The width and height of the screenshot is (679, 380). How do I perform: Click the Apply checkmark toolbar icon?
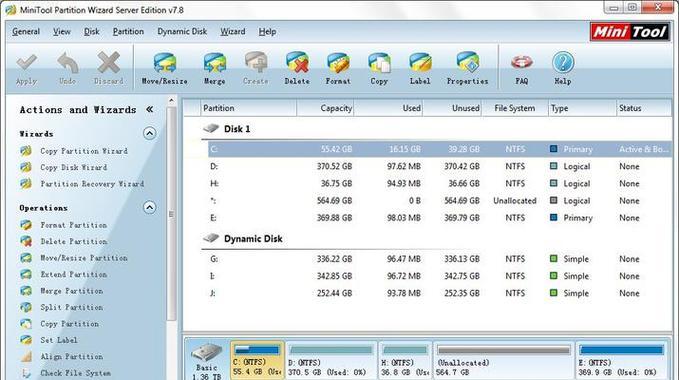[26, 63]
